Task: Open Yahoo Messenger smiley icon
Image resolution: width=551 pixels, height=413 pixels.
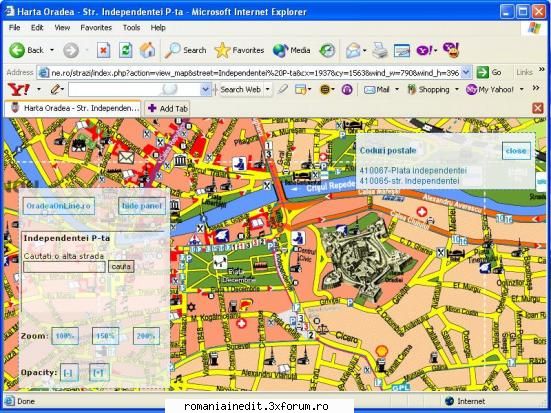Action: [x=451, y=50]
